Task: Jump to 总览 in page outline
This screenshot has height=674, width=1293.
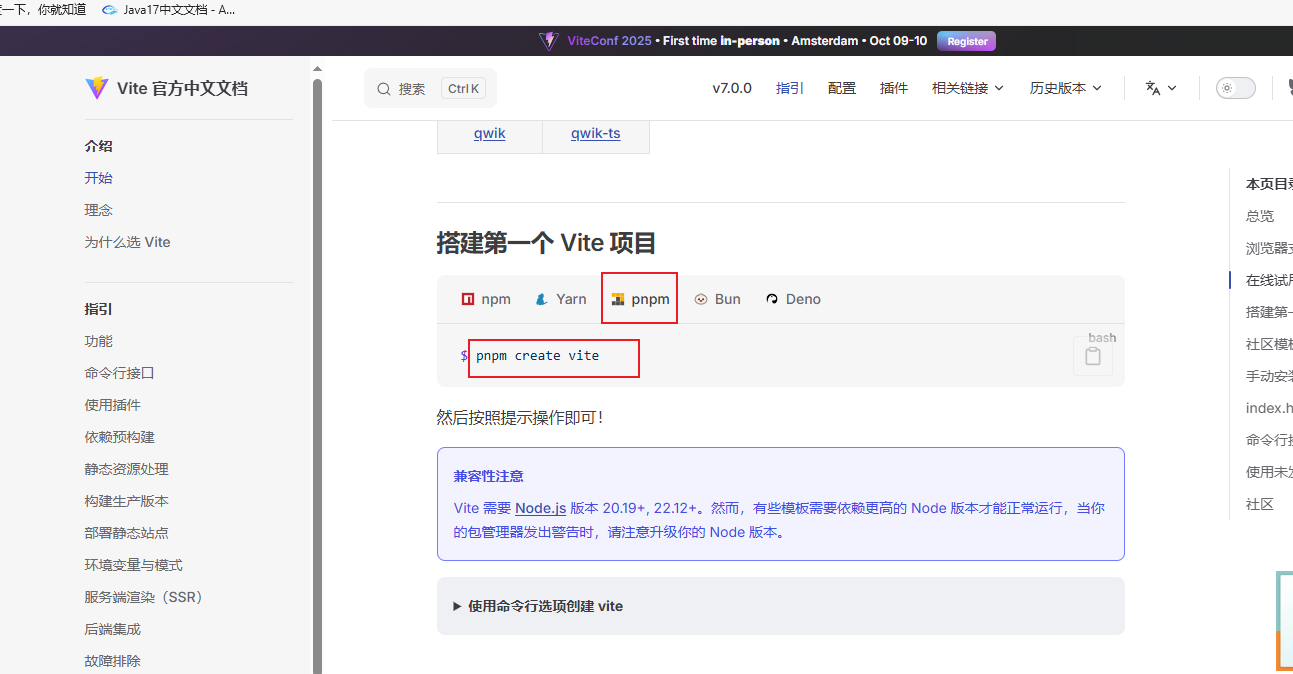Action: 1260,216
